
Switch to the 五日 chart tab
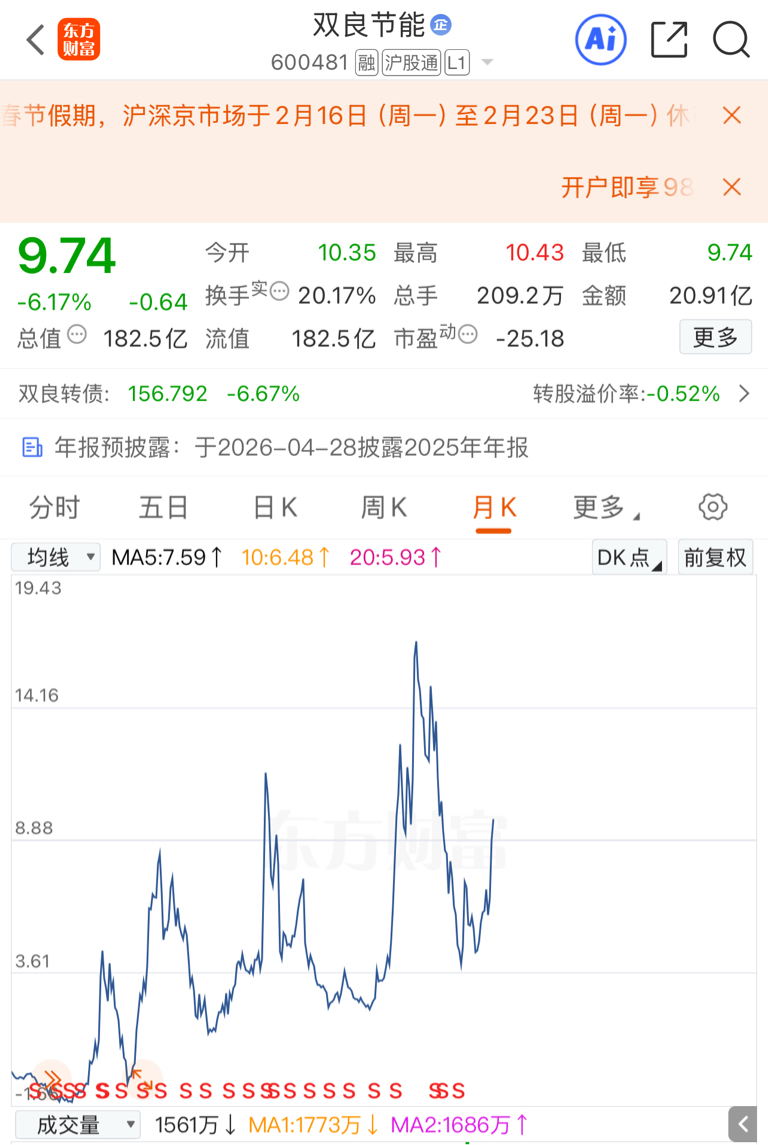click(x=164, y=508)
